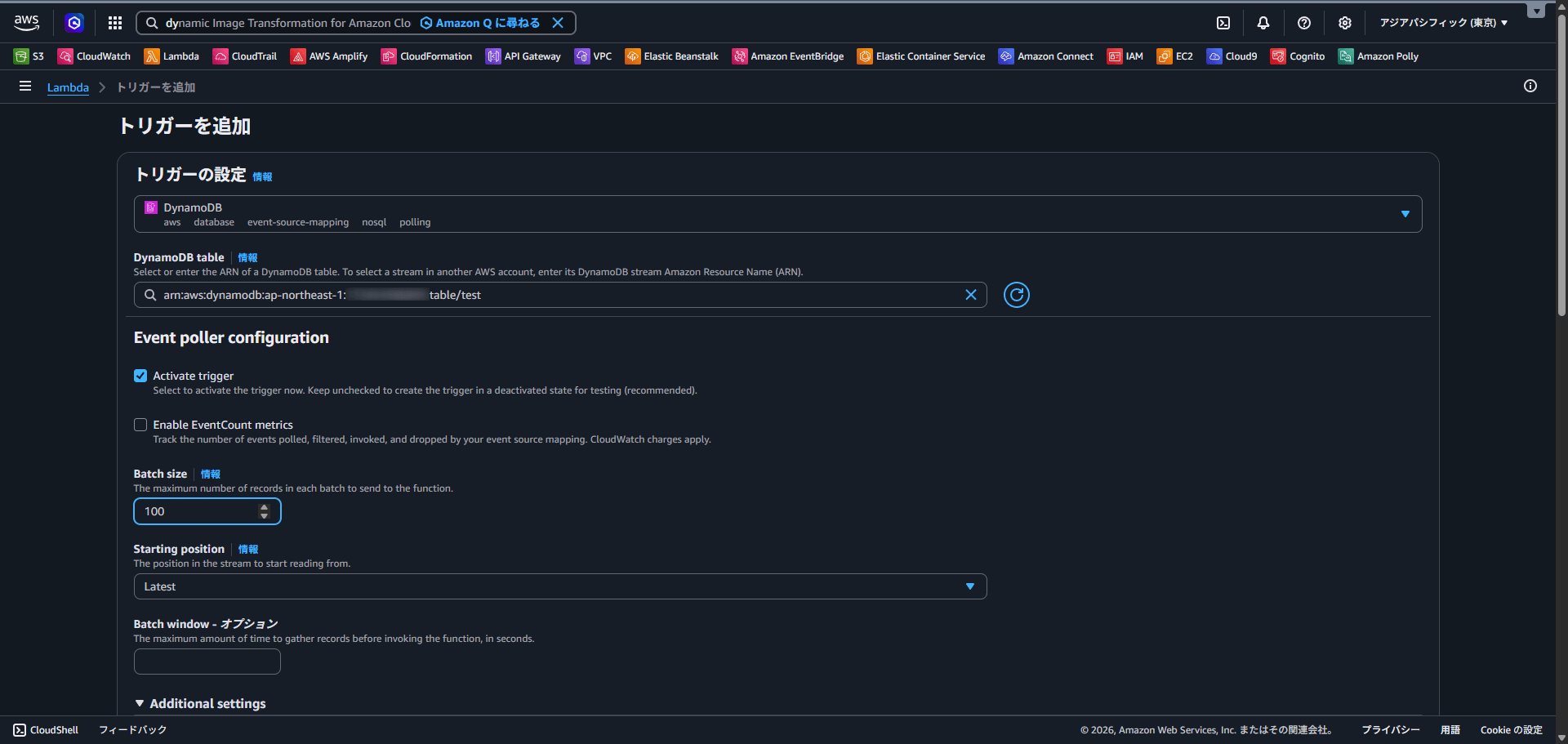Open the Starting position Latest dropdown

[559, 586]
